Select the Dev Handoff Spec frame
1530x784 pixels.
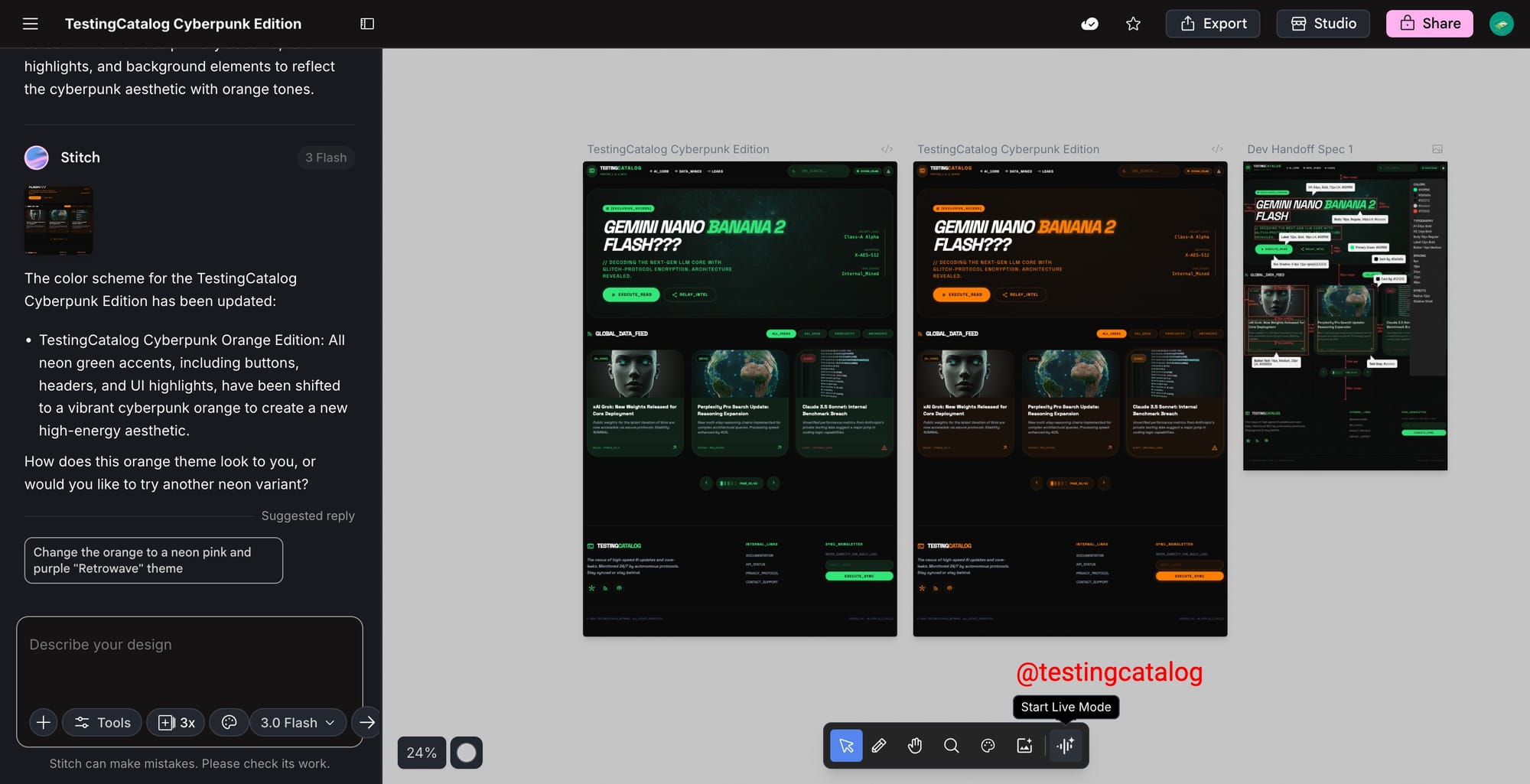point(1345,316)
